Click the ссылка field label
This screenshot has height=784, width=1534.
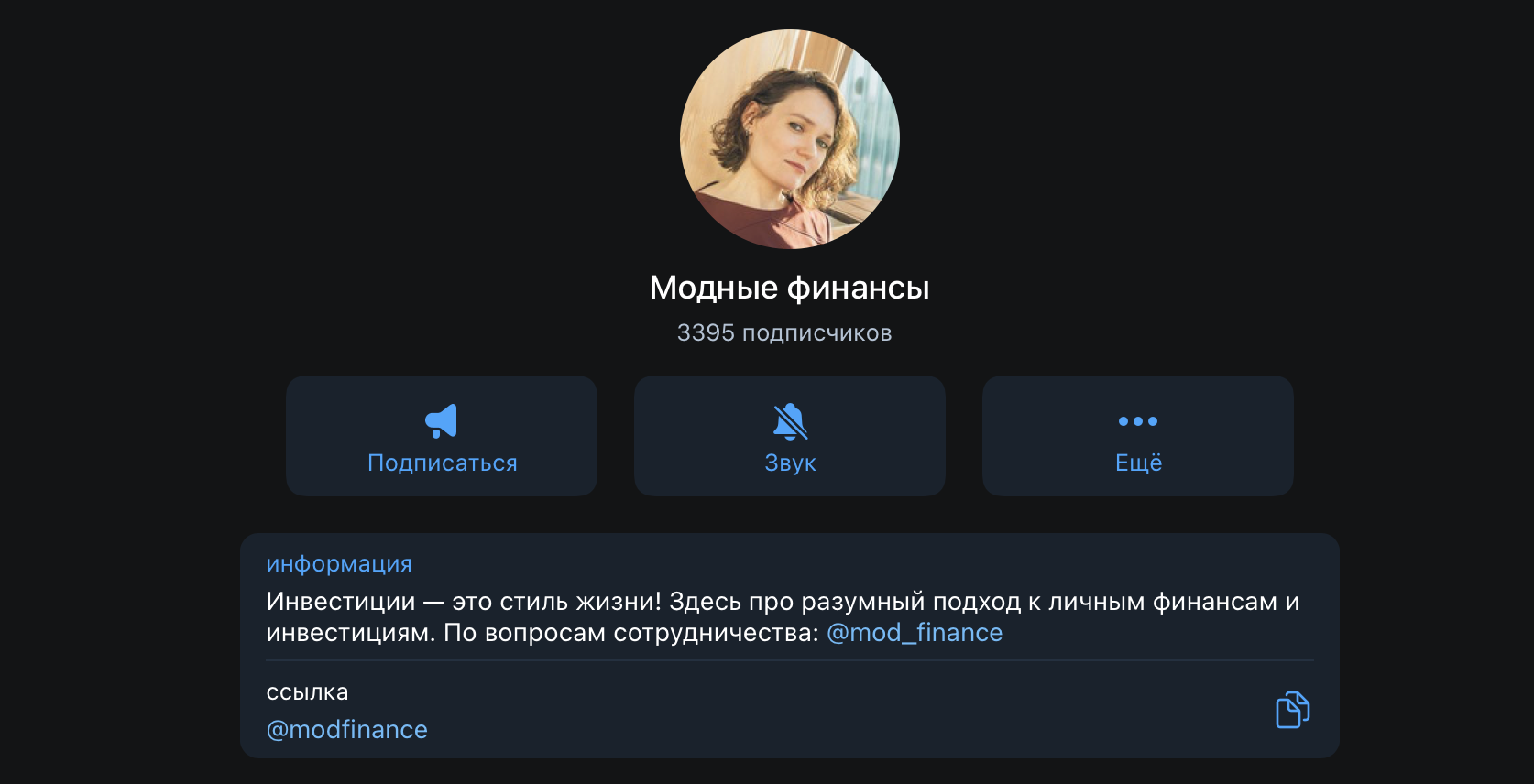pyautogui.click(x=307, y=692)
